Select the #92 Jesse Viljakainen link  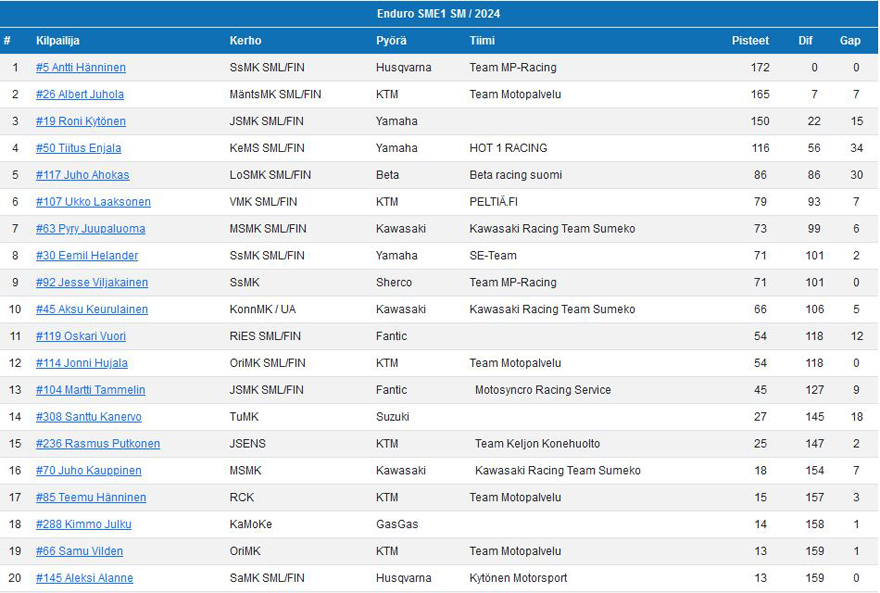(92, 282)
